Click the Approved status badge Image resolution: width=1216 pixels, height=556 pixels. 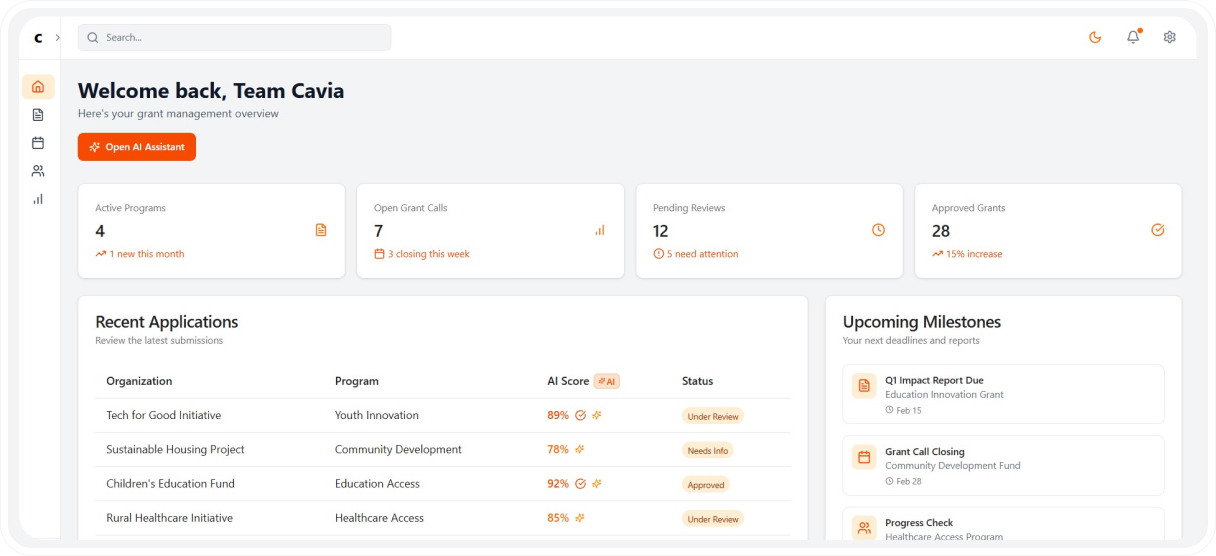705,485
